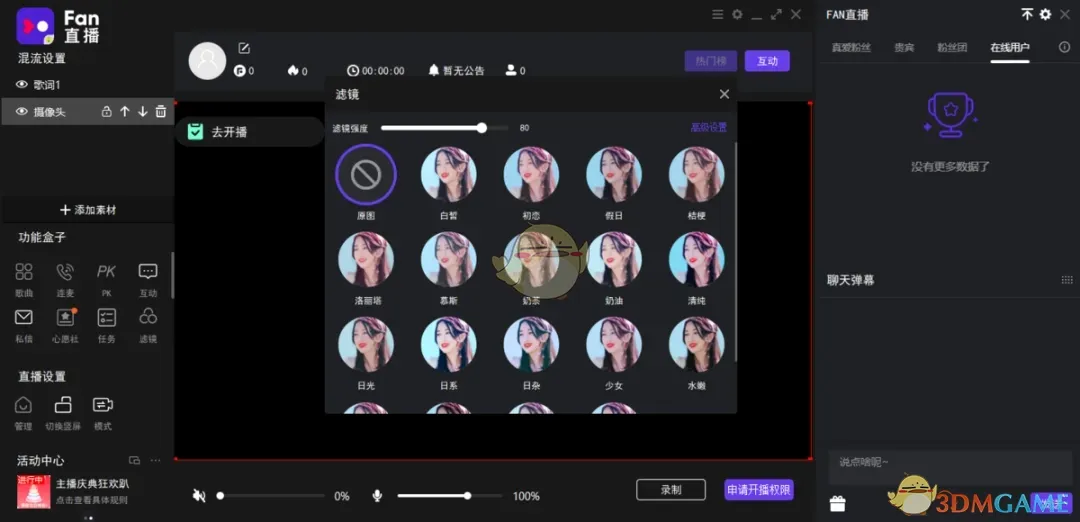Viewport: 1080px width, 522px height.
Task: Select the 洛丽塔 filter thumbnail
Action: 366,259
